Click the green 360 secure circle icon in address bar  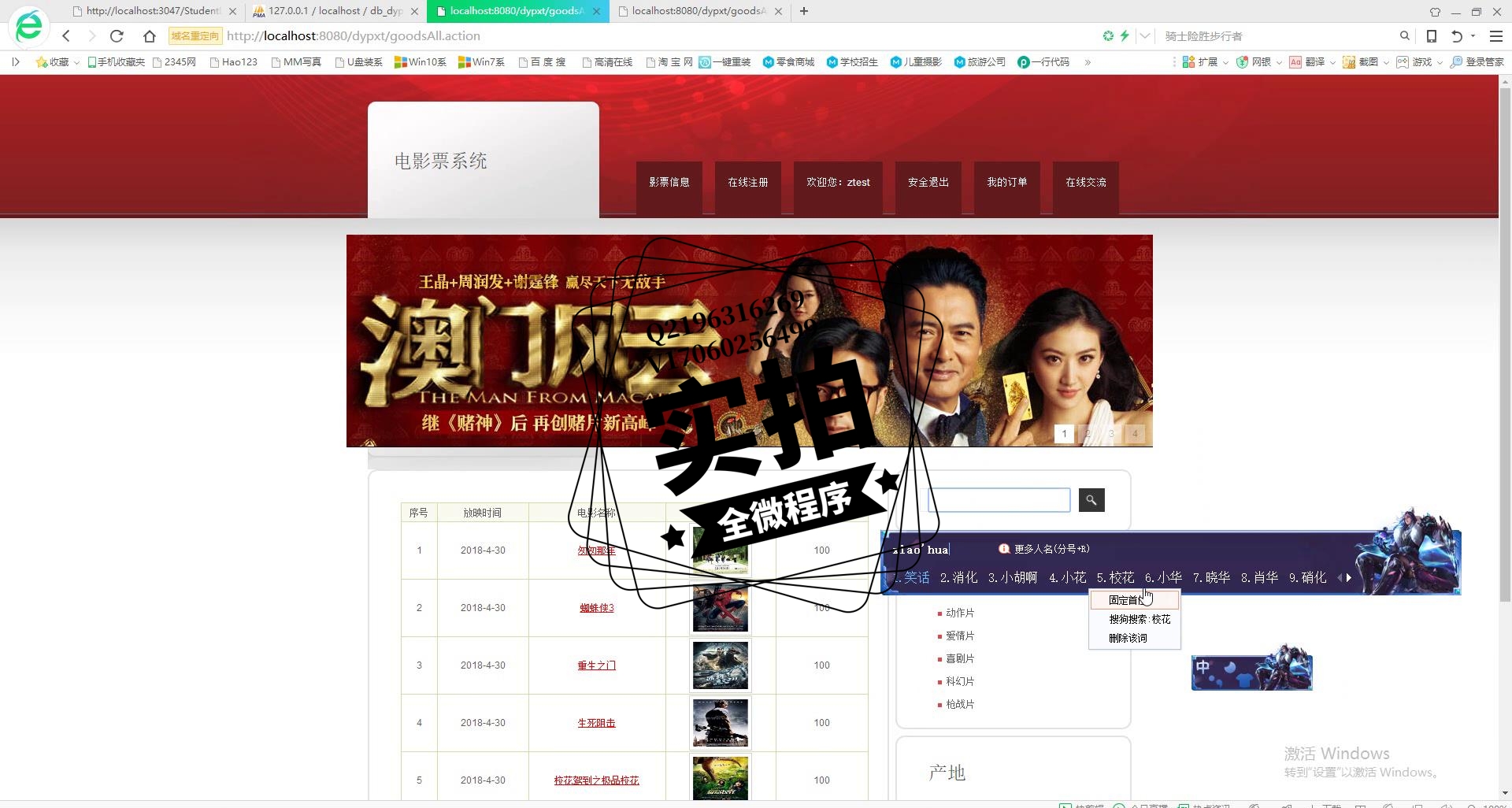[x=1108, y=36]
